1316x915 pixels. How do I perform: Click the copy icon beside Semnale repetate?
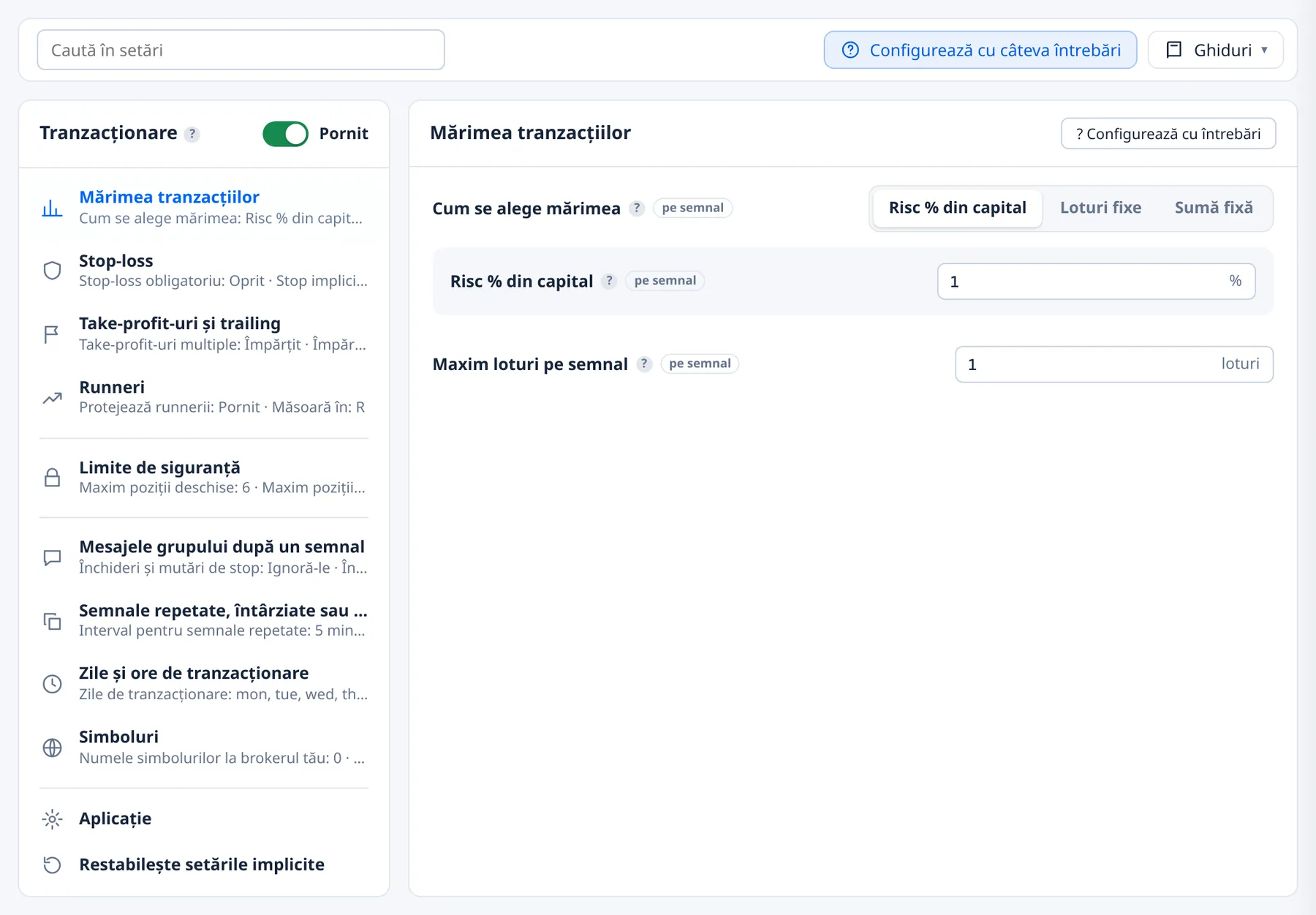pos(52,621)
